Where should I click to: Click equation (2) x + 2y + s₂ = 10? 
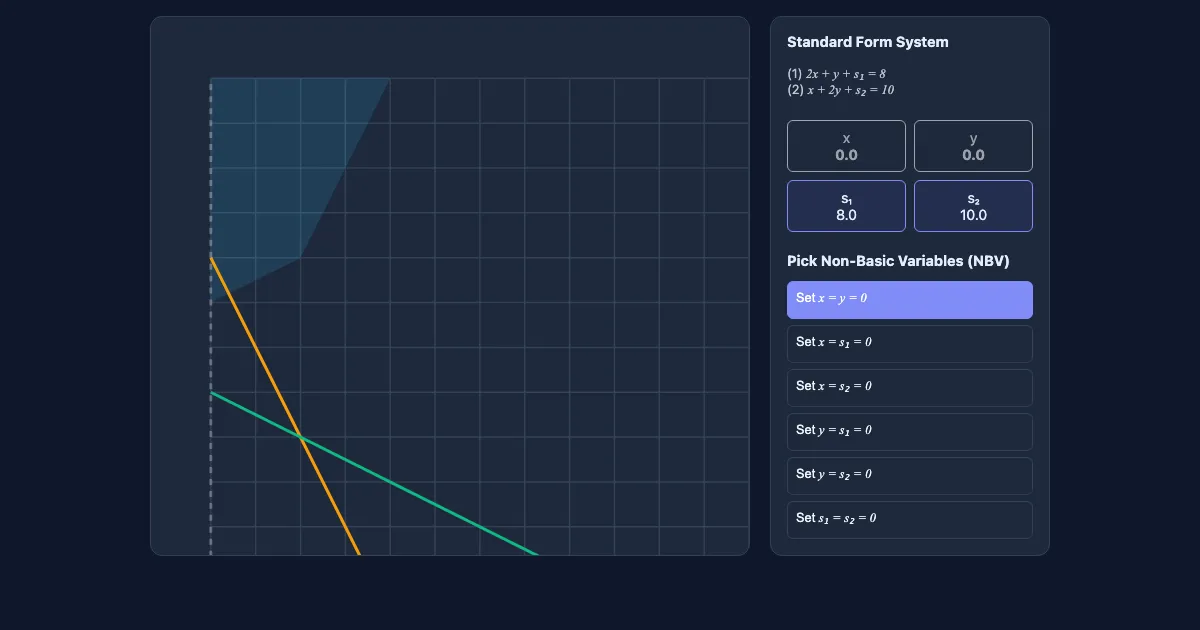pos(840,90)
